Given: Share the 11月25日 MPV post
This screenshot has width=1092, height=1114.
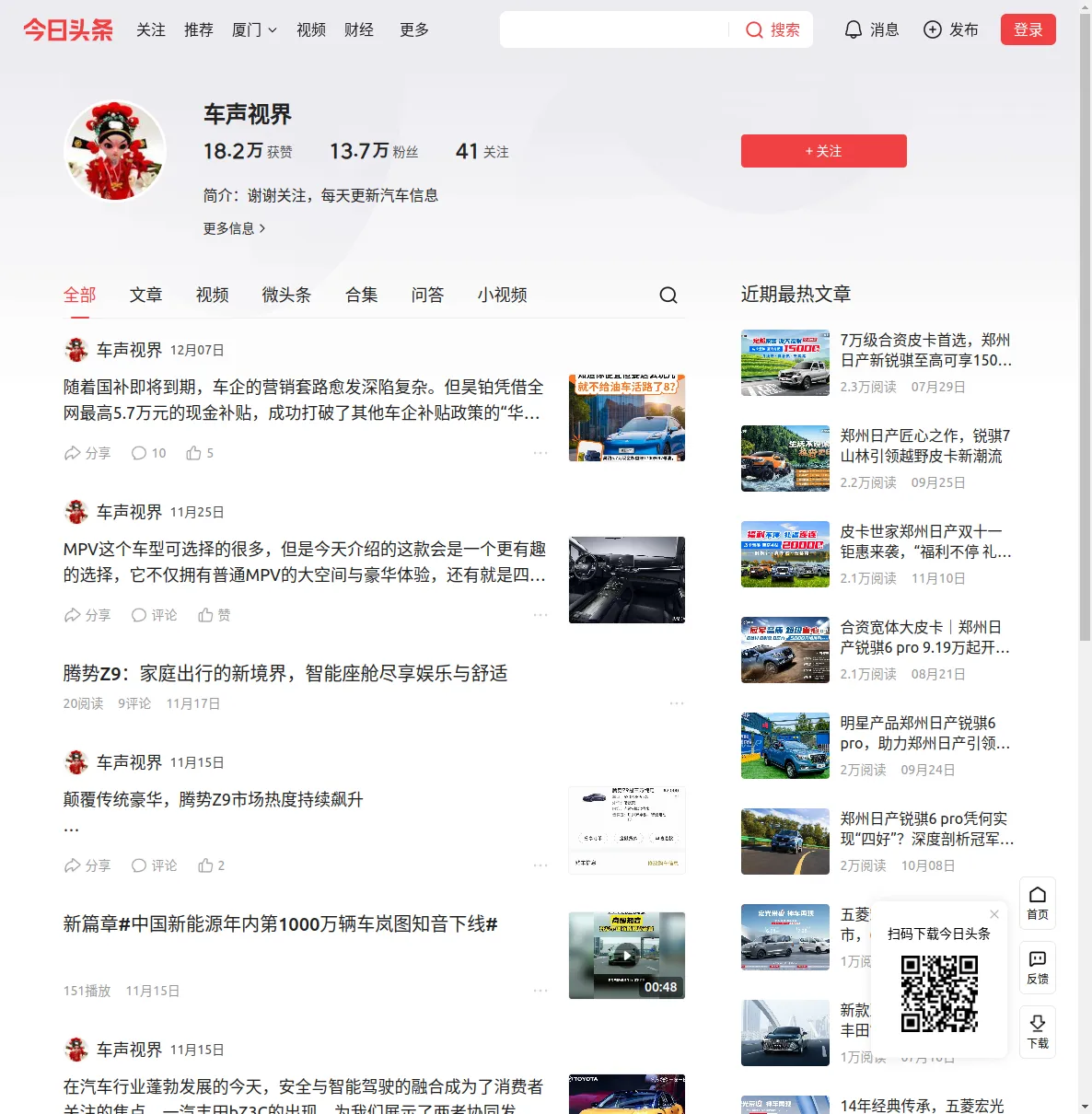Looking at the screenshot, I should pyautogui.click(x=87, y=615).
